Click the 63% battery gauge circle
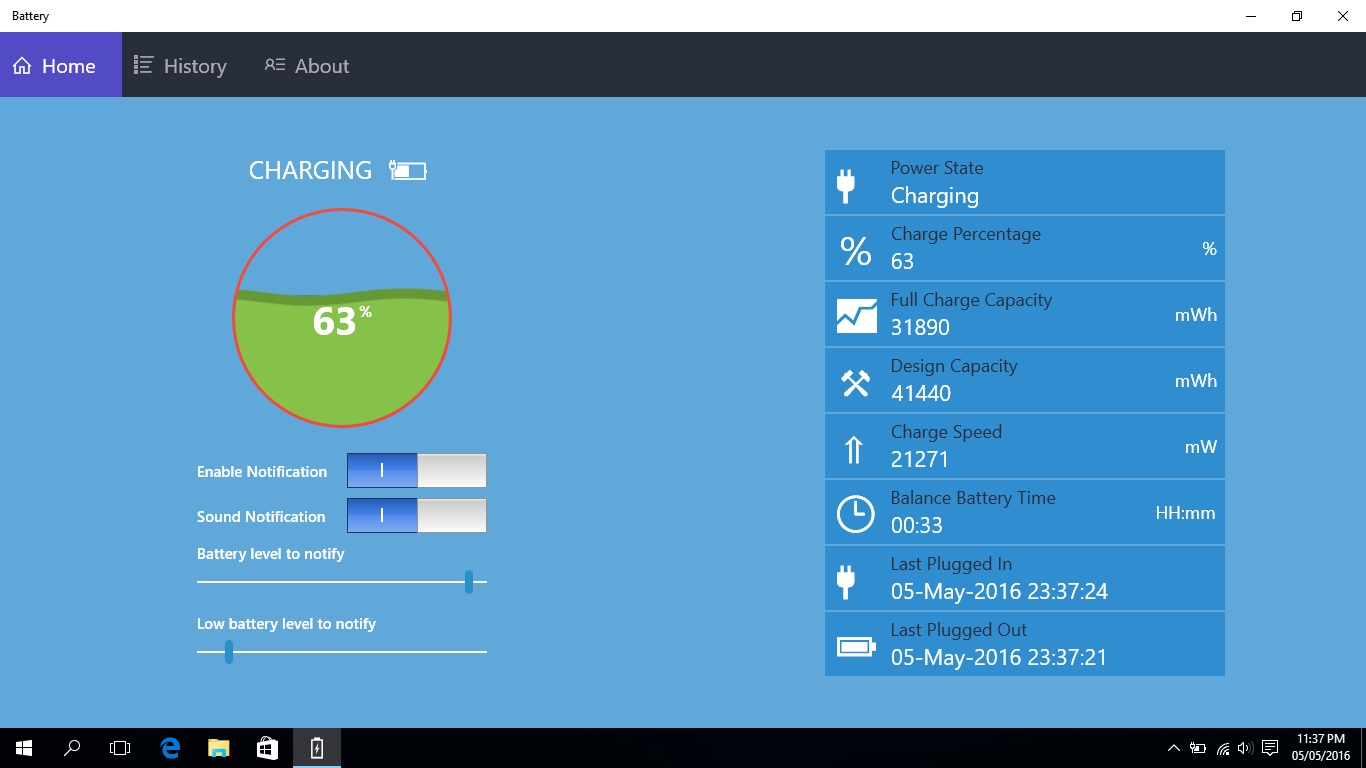1366x768 pixels. 342,318
